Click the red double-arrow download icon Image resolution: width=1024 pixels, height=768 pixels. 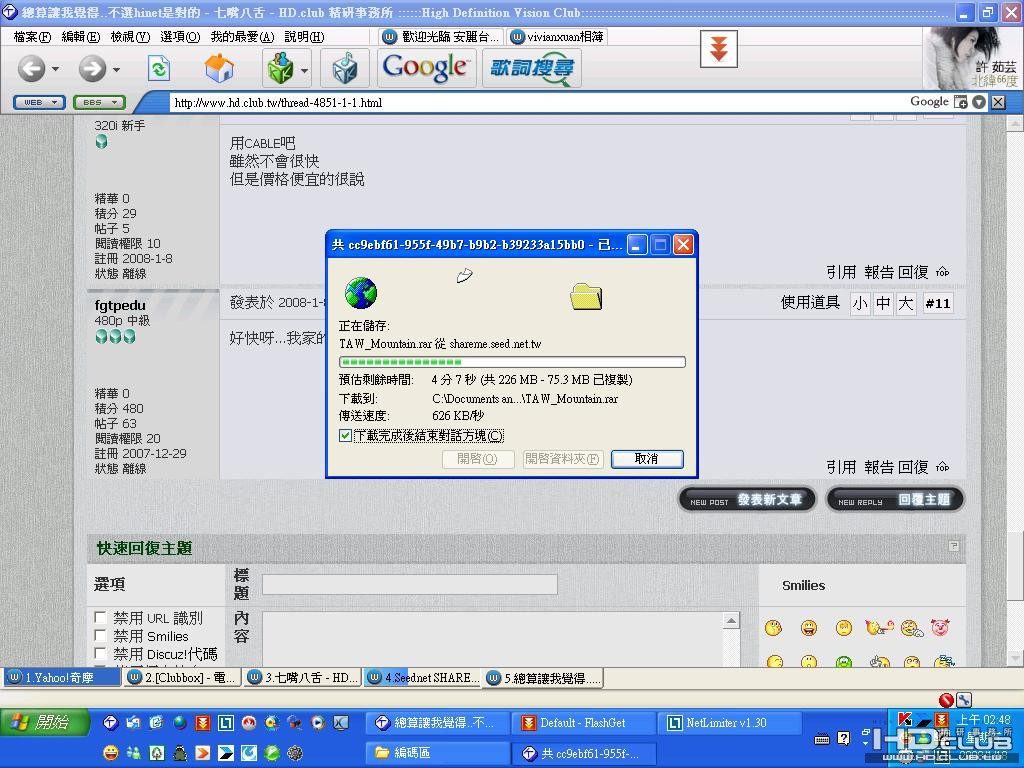(718, 49)
